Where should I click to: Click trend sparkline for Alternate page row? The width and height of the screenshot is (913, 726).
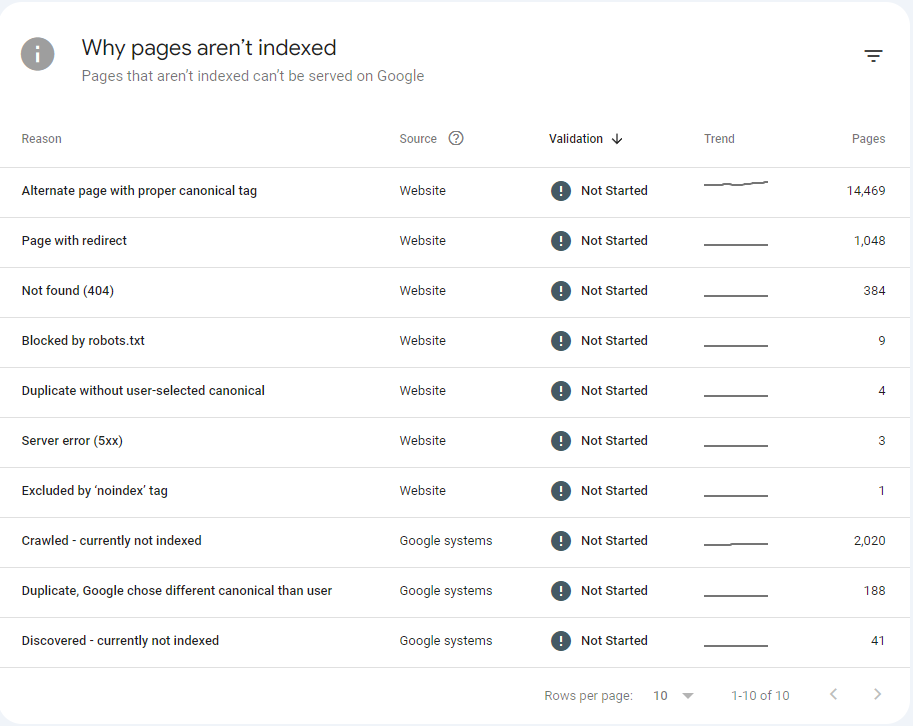(735, 184)
